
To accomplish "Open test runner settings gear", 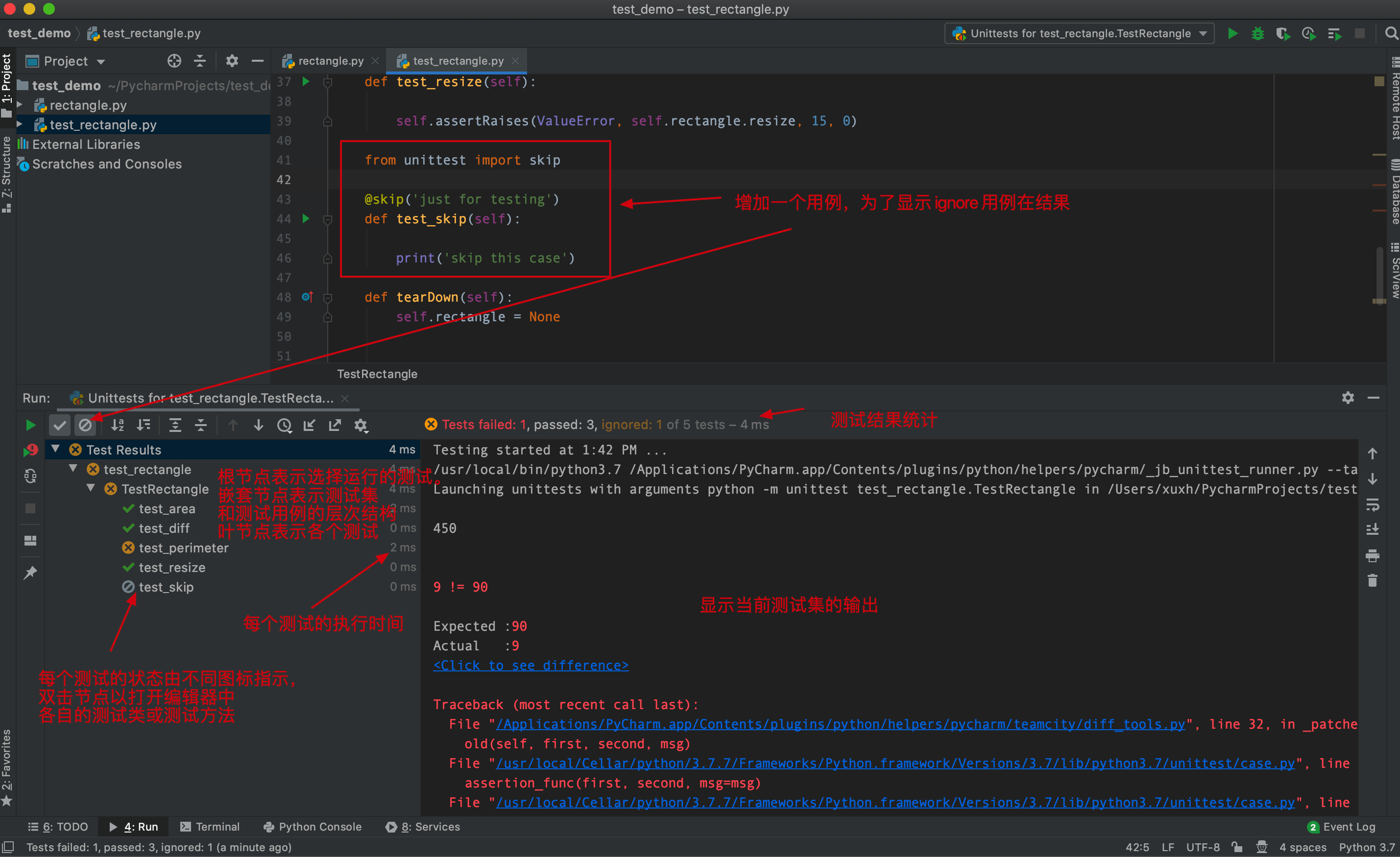I will 361,425.
